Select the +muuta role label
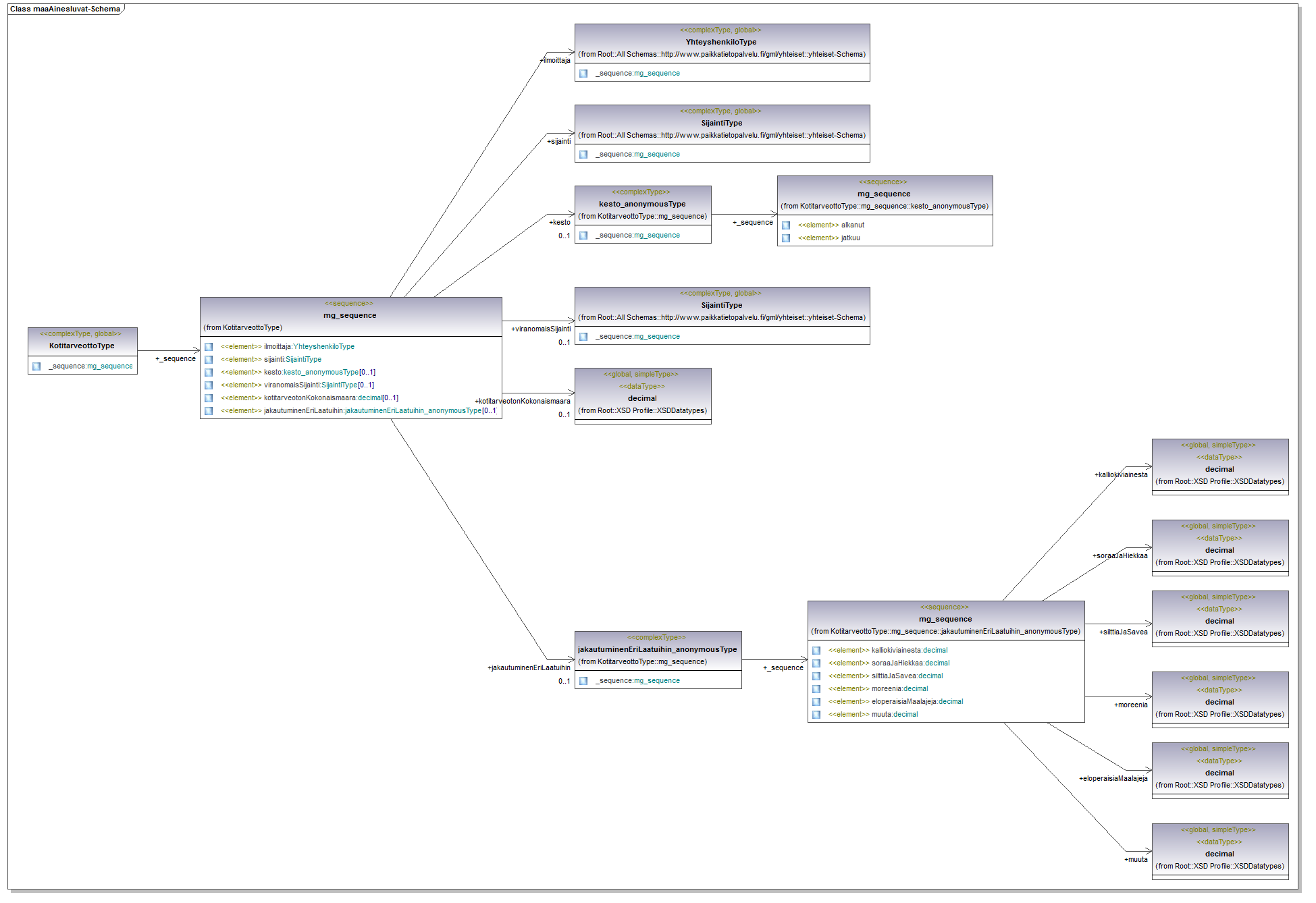This screenshot has height=903, width=1316. [x=1136, y=859]
